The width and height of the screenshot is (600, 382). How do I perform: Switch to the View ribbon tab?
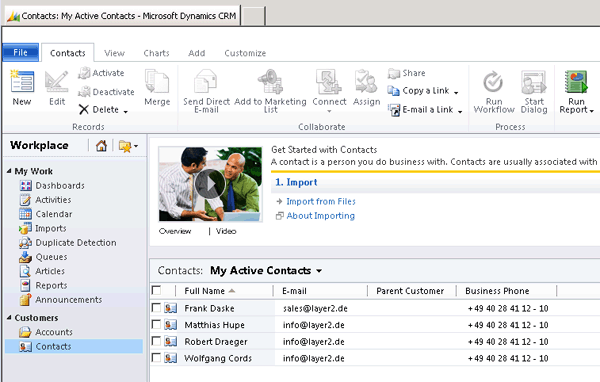(x=114, y=53)
